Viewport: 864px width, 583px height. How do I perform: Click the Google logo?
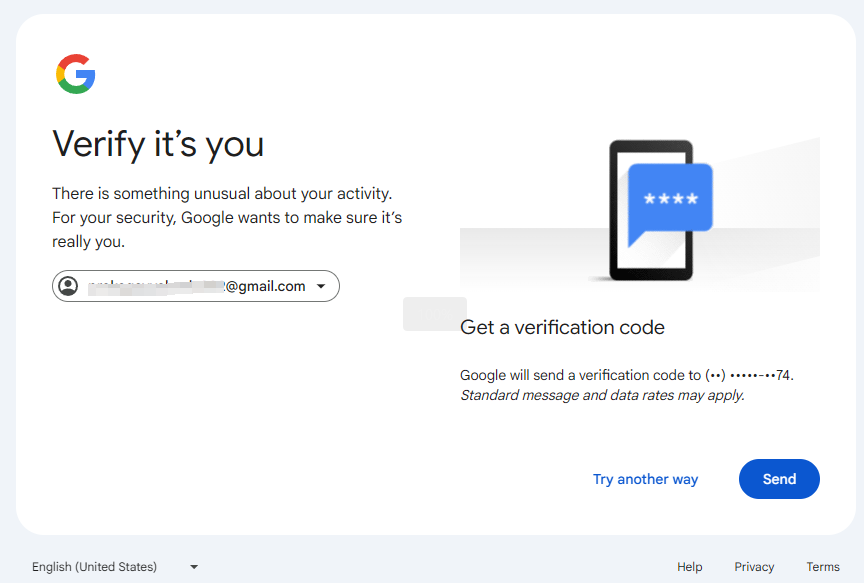click(x=75, y=74)
